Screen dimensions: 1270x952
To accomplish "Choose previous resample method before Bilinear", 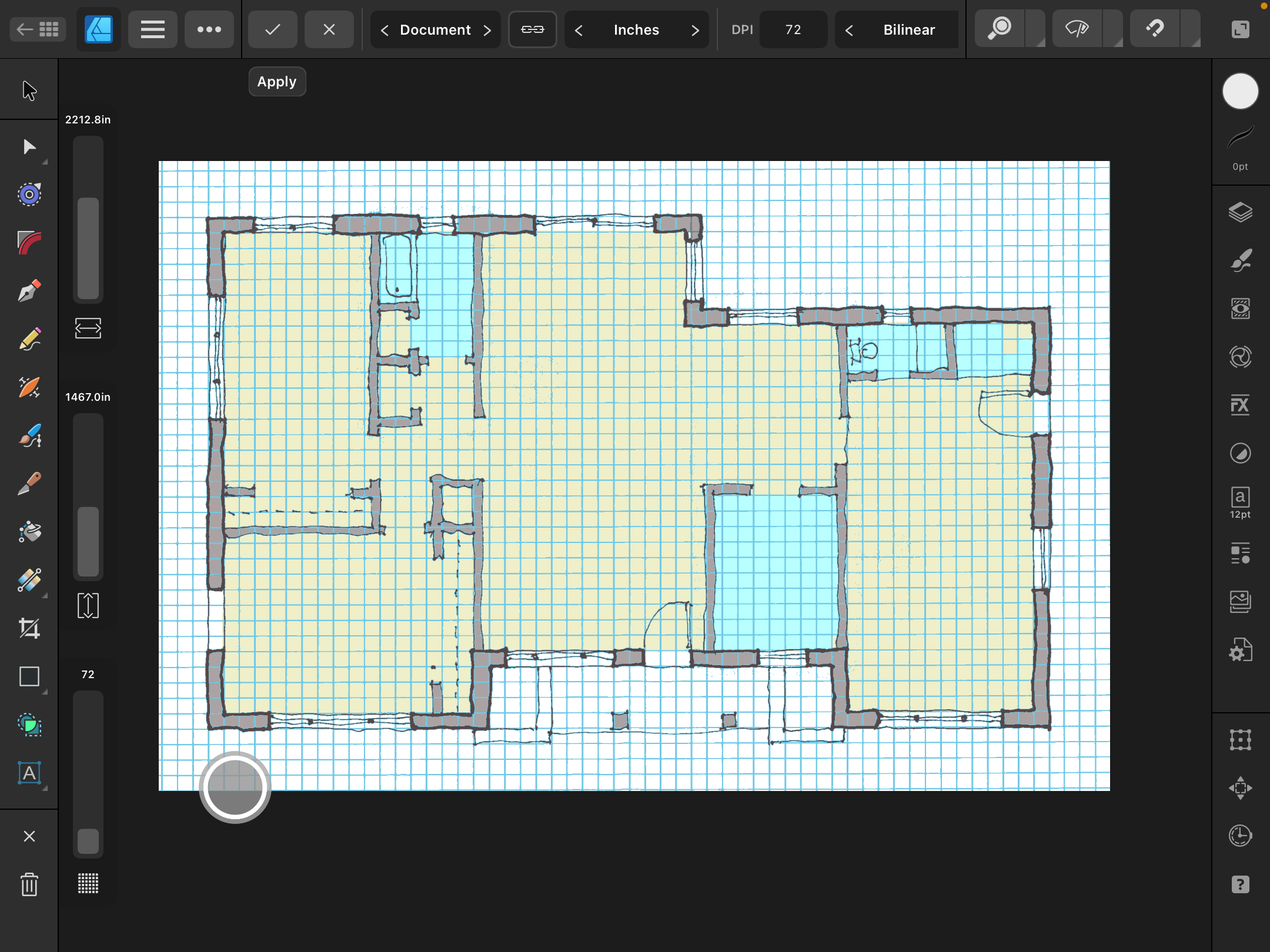I will click(849, 30).
